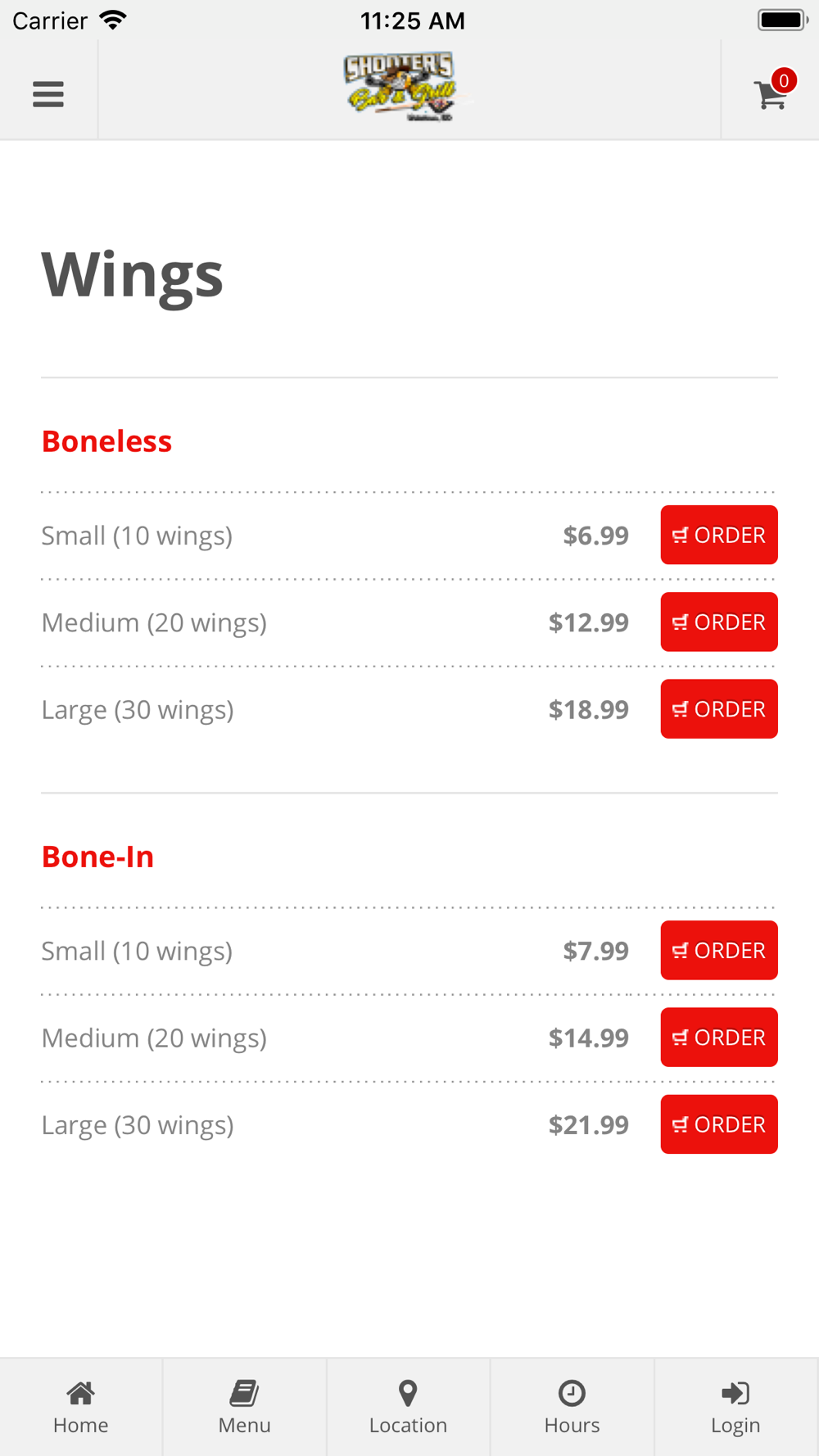Select the Bone-In section heading
This screenshot has width=819, height=1456.
tap(97, 857)
